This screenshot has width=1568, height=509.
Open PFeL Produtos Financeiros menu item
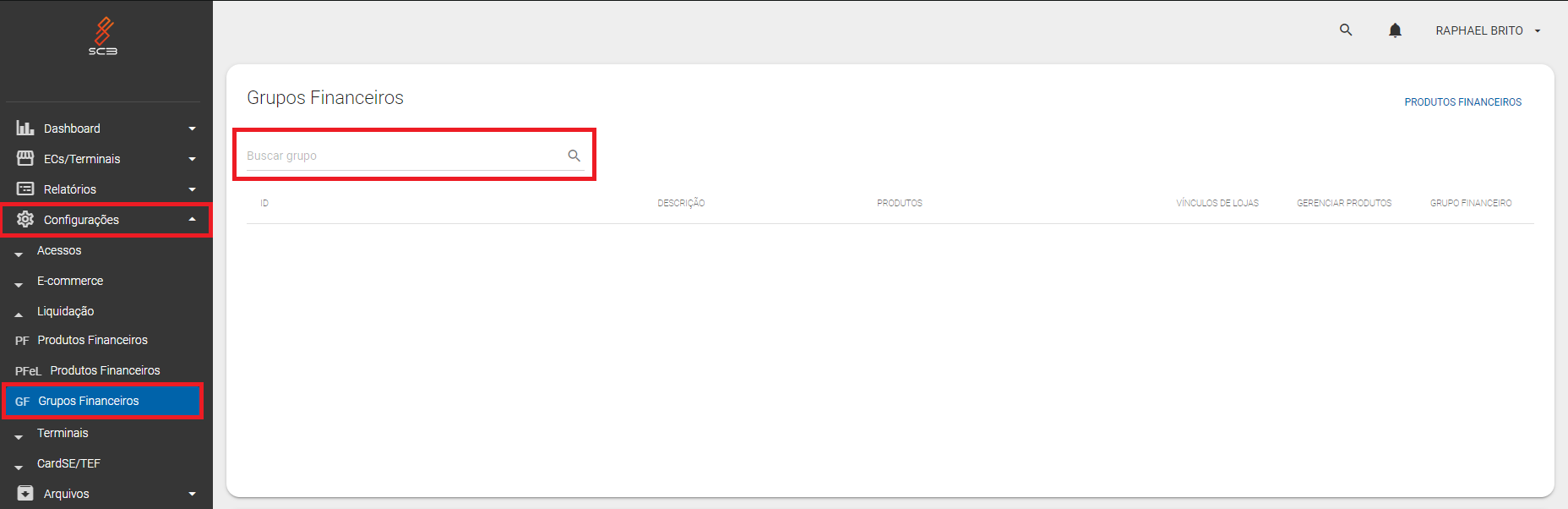[104, 371]
